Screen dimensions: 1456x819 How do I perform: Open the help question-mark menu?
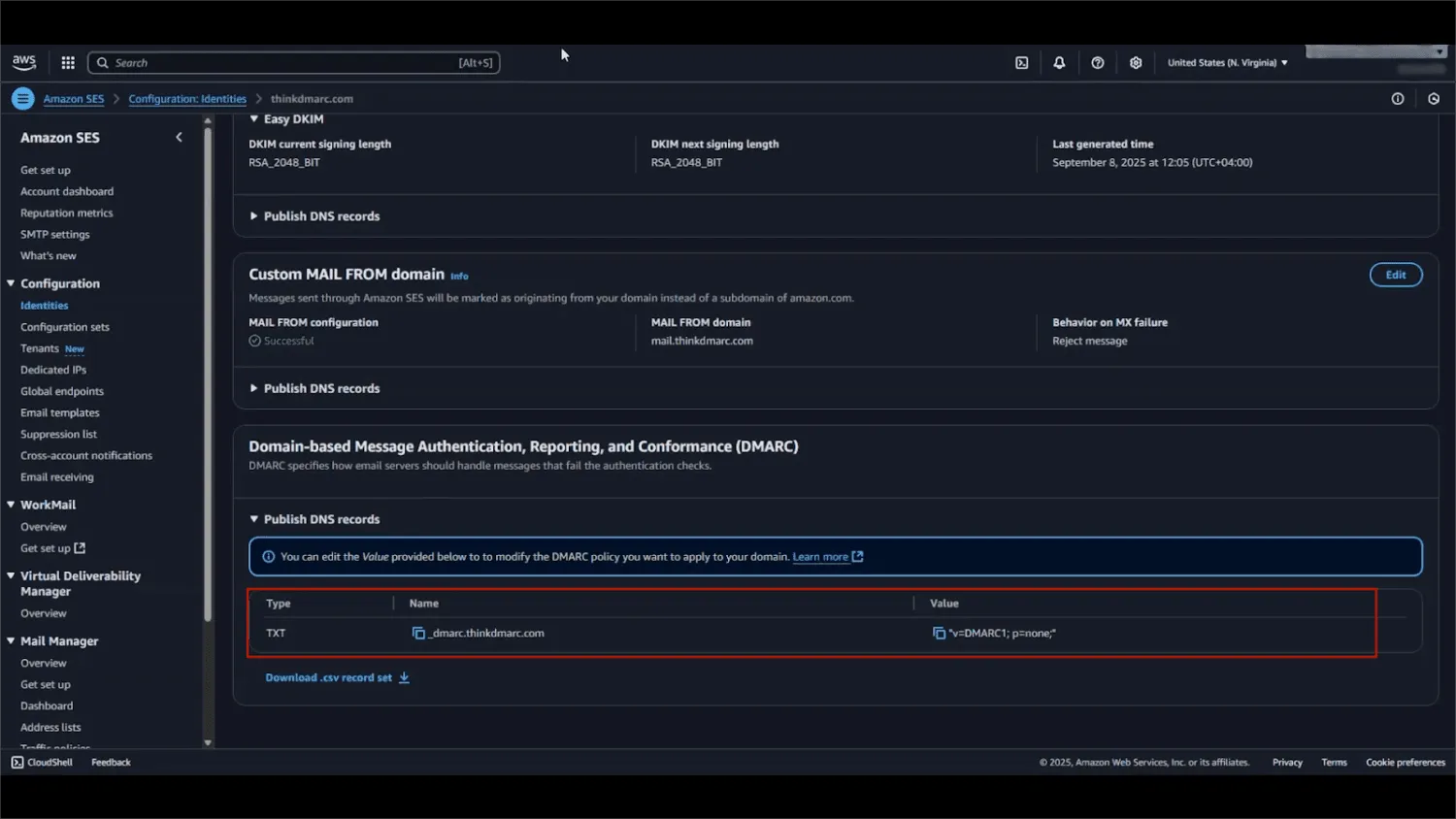1098,63
